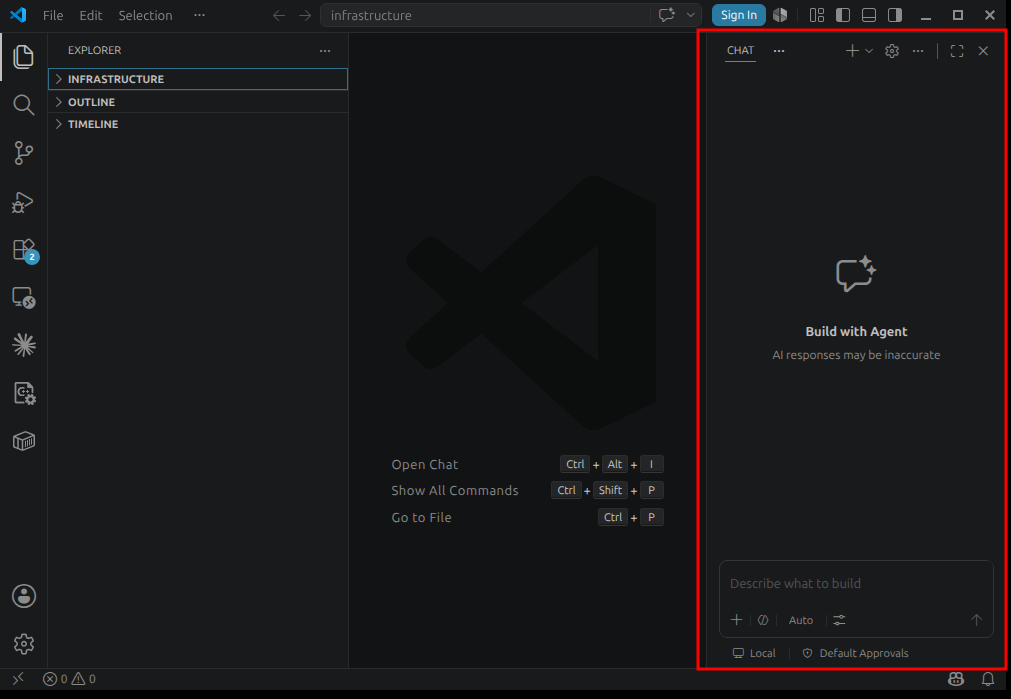Go forward with the right arrow
The image size is (1011, 699).
coord(305,15)
